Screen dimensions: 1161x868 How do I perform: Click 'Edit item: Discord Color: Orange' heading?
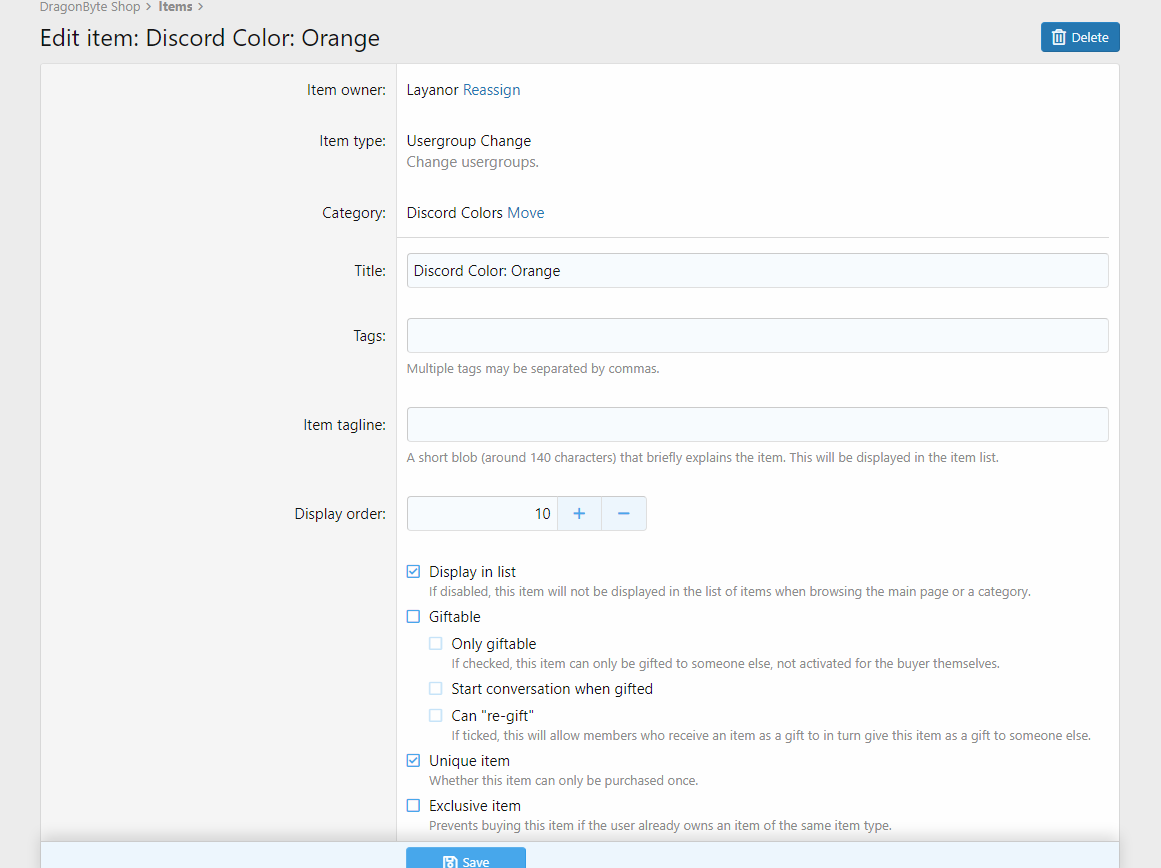pos(210,38)
